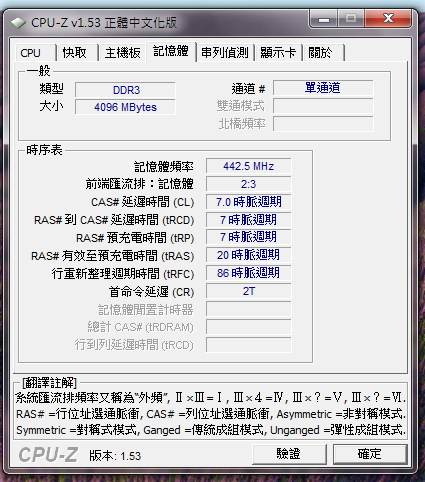Open the 顯示卡 tab
The width and height of the screenshot is (425, 482).
point(278,53)
